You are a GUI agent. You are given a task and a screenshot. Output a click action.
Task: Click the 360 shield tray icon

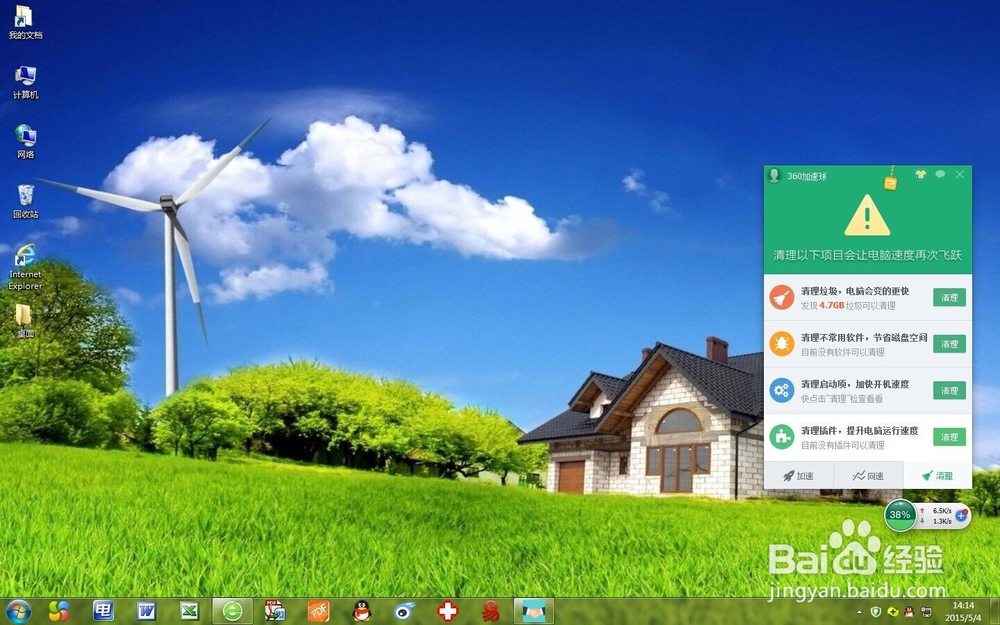point(876,612)
